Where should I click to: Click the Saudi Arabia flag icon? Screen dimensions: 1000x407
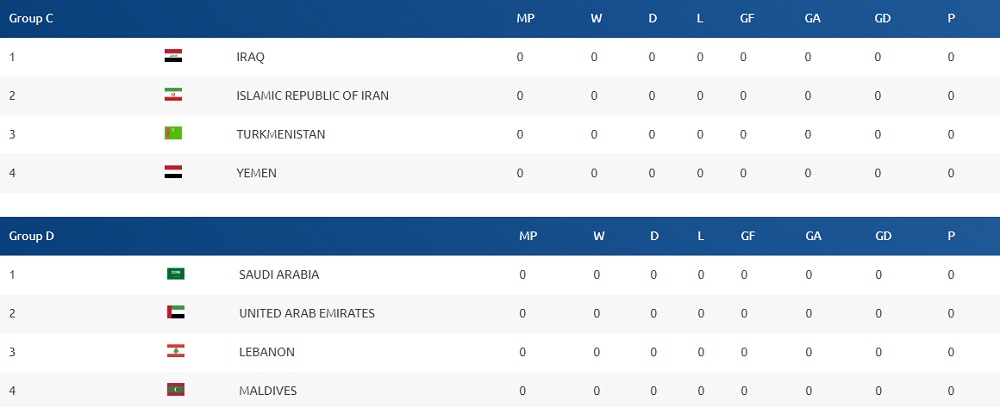pyautogui.click(x=175, y=274)
